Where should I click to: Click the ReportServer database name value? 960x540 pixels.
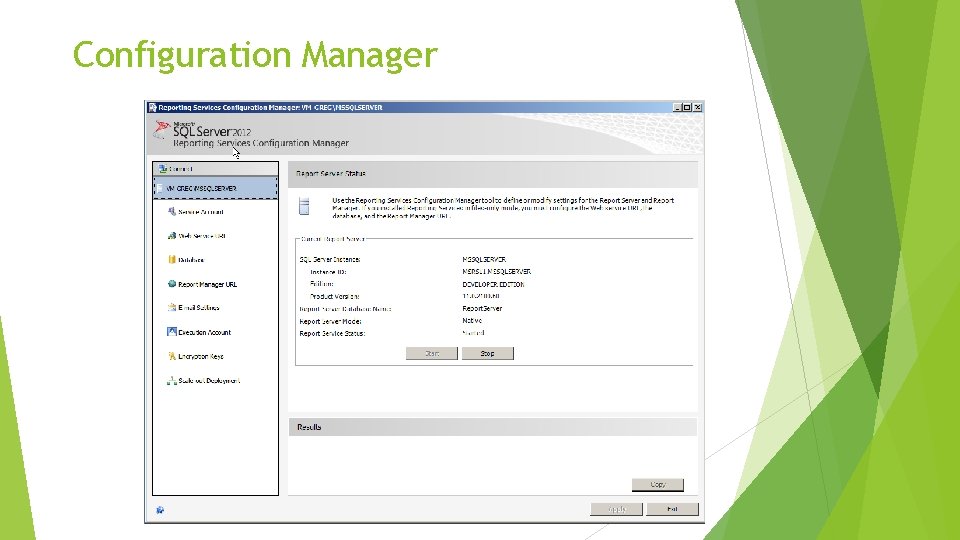pyautogui.click(x=482, y=309)
